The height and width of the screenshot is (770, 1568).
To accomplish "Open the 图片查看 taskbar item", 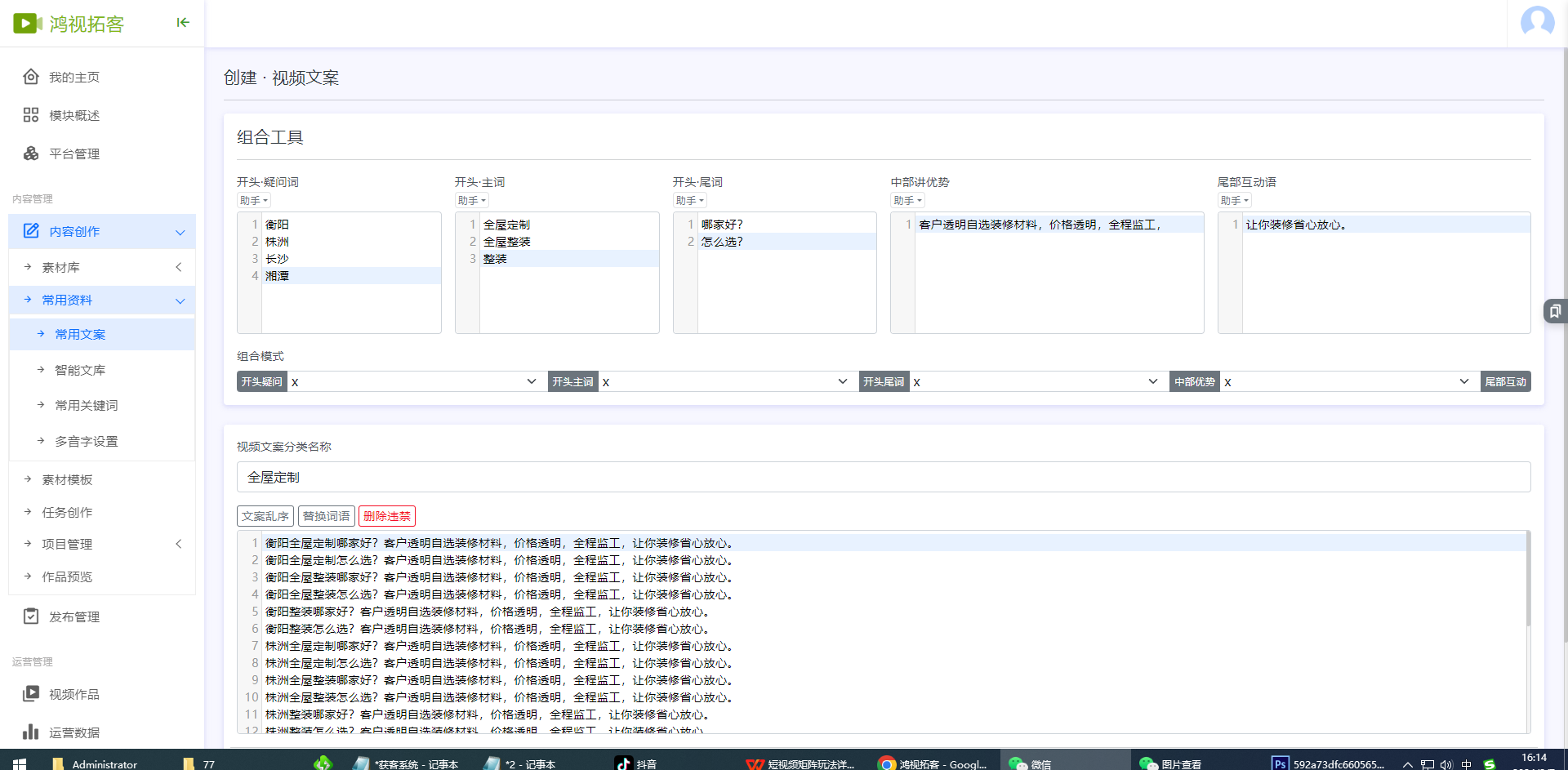I will 1171,763.
